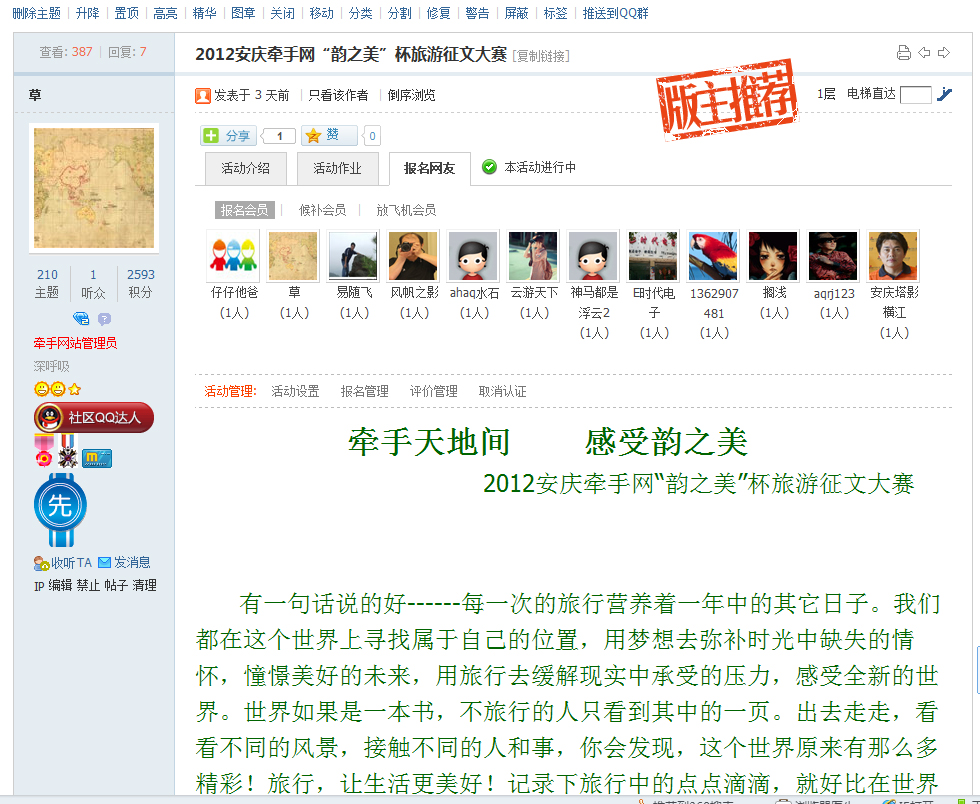
Task: Switch to the 活动作业 tab
Action: click(338, 168)
